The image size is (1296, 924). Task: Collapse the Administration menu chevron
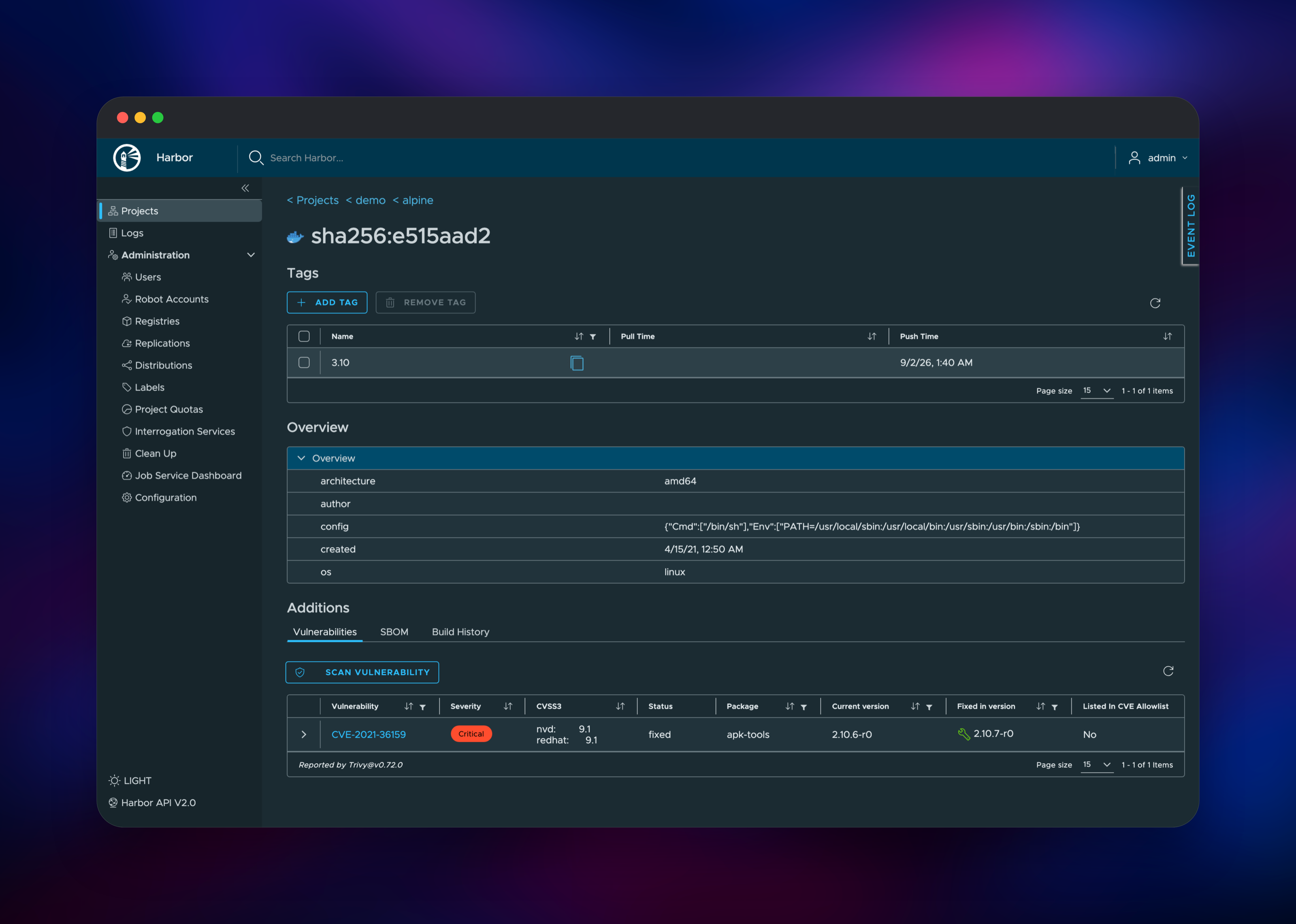pyautogui.click(x=251, y=255)
